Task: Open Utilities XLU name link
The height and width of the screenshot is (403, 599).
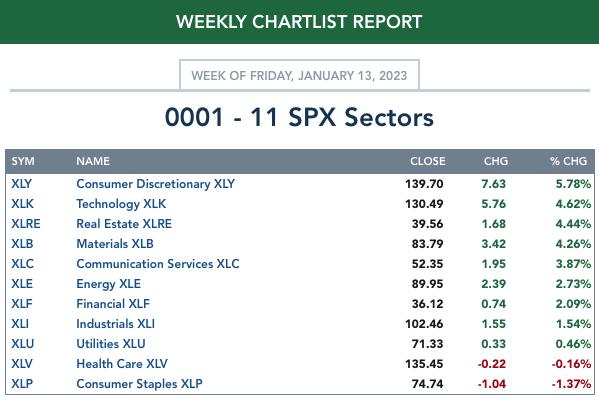Action: coord(111,343)
